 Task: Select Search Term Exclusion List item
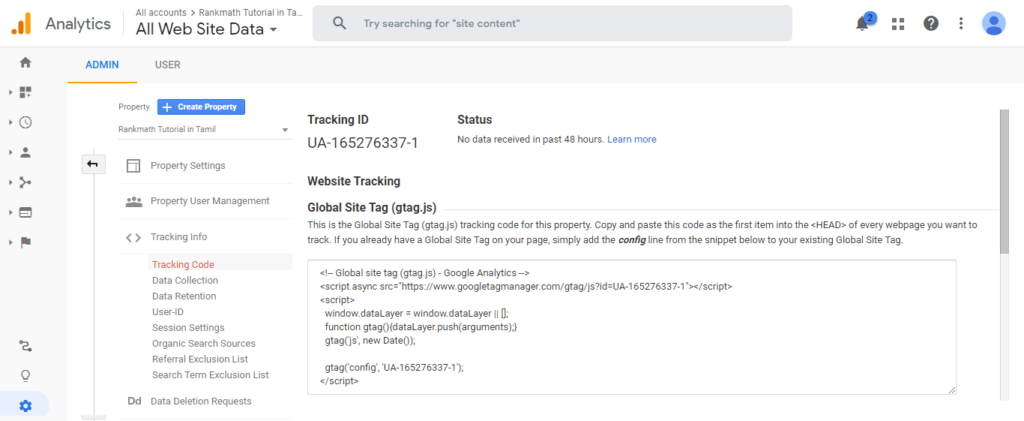point(210,375)
